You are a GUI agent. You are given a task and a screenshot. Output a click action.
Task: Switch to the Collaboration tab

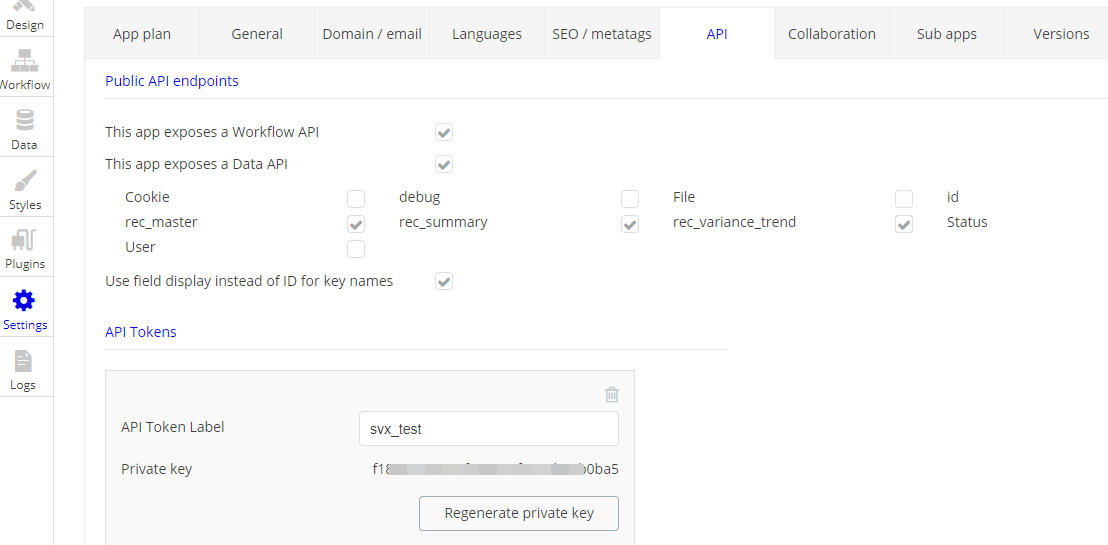click(x=831, y=34)
